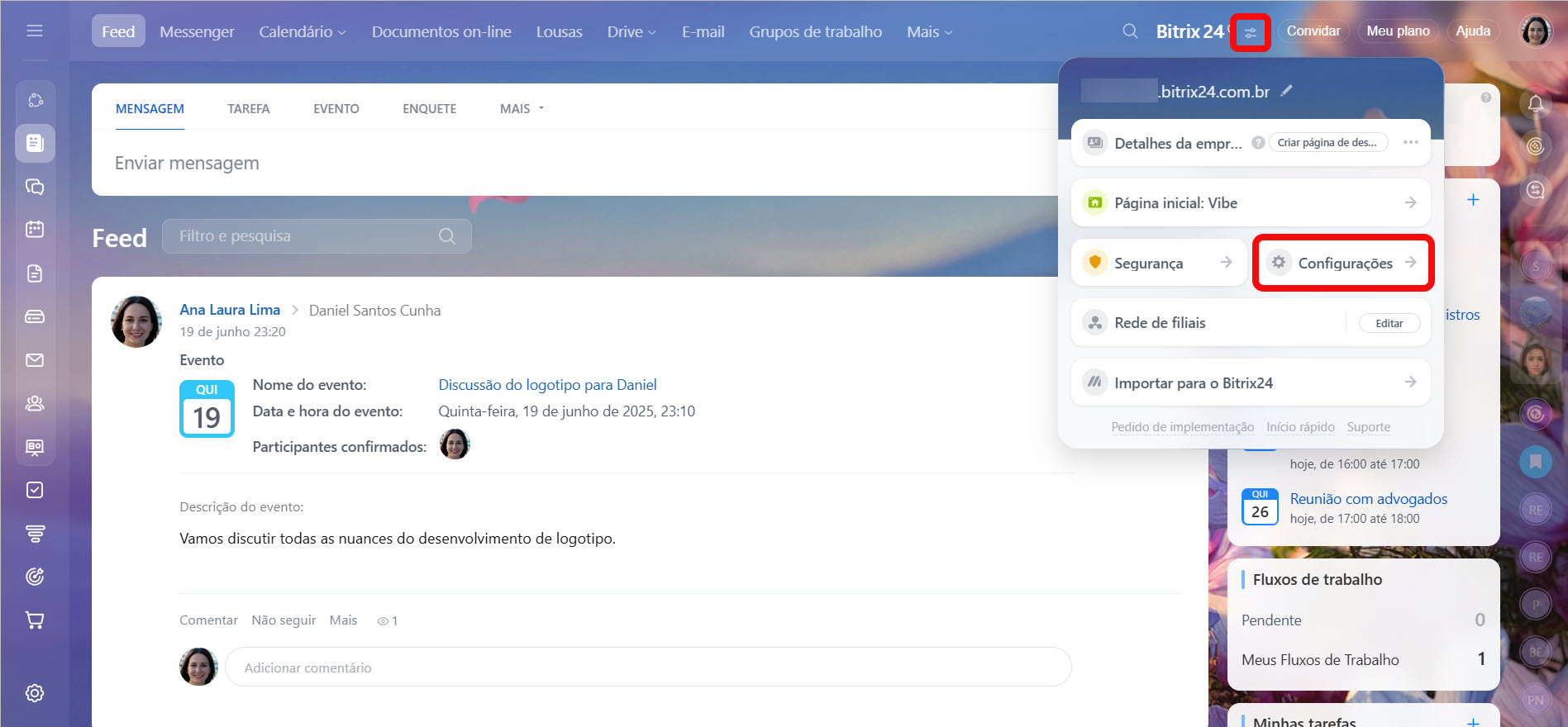Open Calendar icon in left sidebar

[35, 229]
